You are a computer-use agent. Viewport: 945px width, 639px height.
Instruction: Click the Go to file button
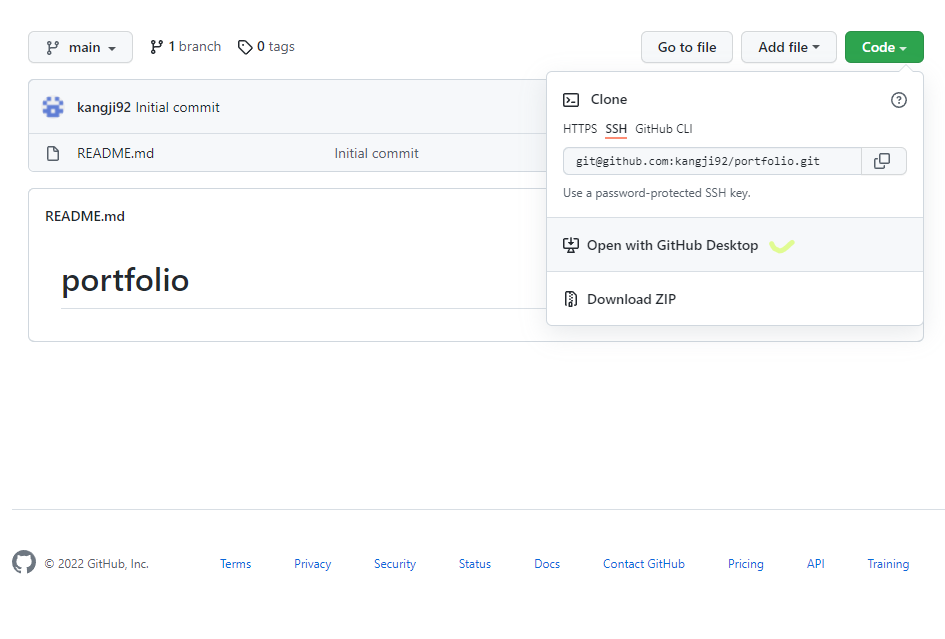point(686,47)
